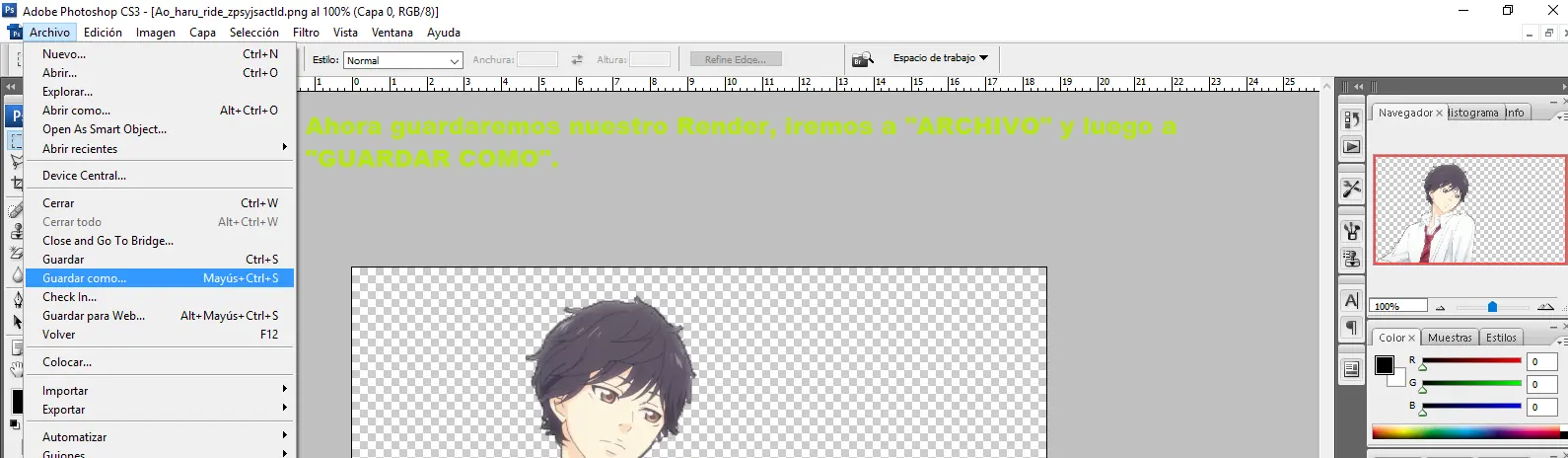Open the Espacio de trabajo dropdown

pyautogui.click(x=941, y=58)
